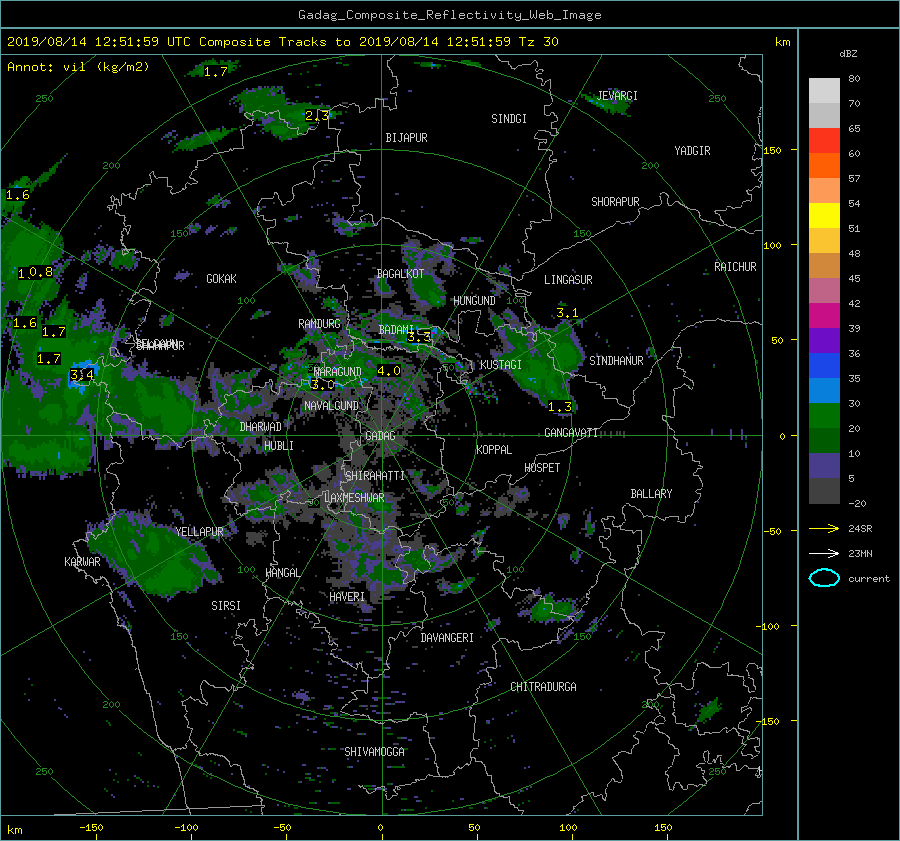Click the BAGALKOT city label

400,274
